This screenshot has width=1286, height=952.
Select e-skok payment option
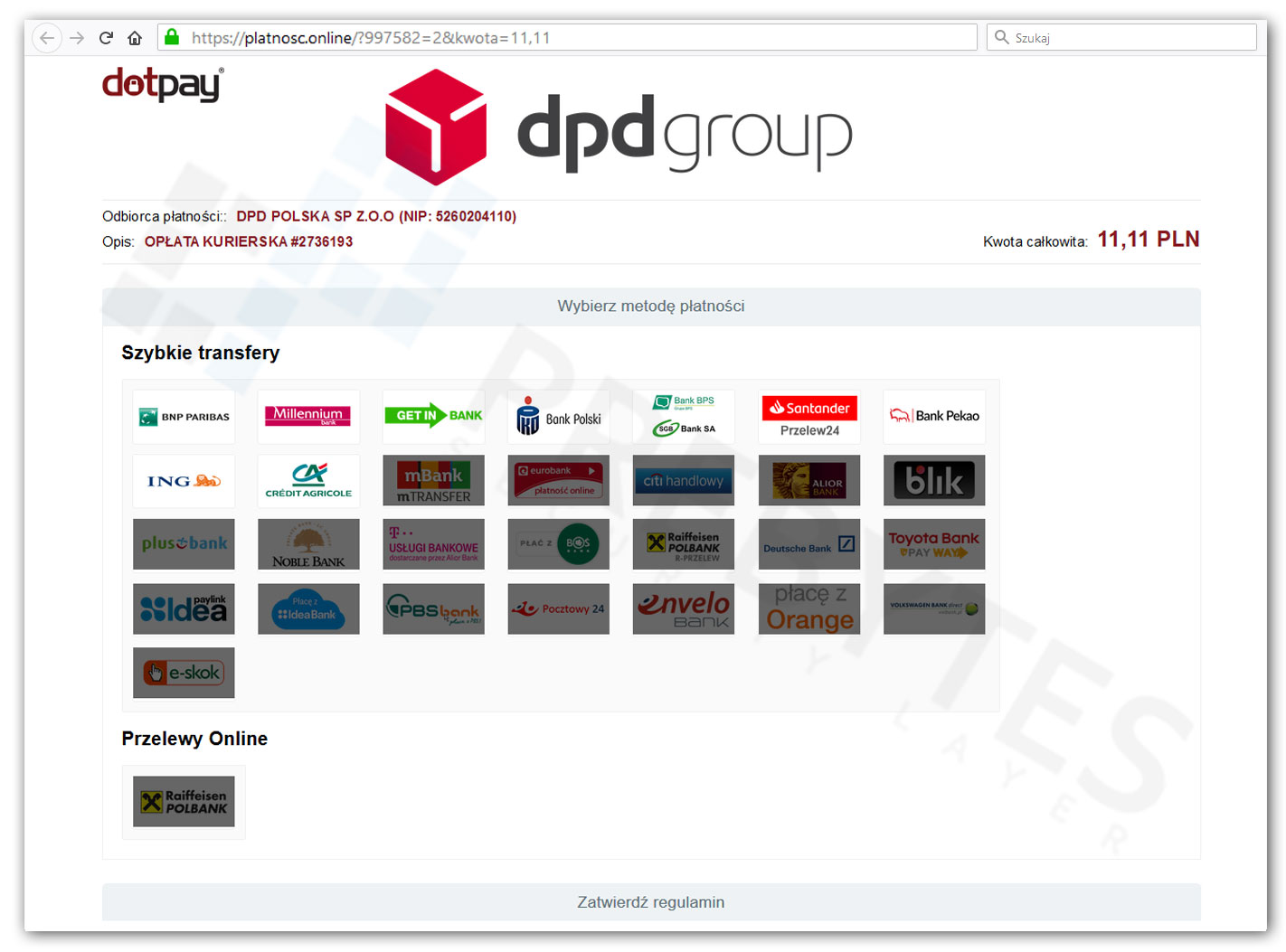point(184,674)
